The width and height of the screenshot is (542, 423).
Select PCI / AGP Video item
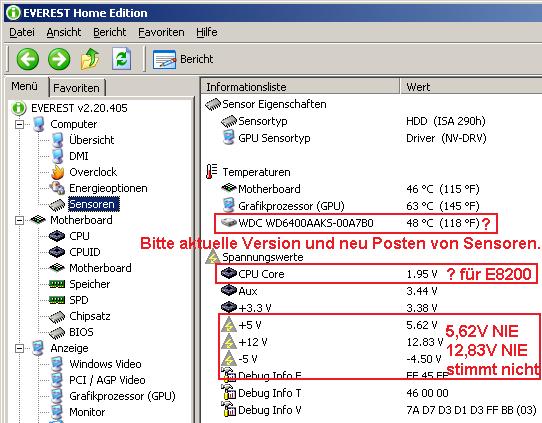point(107,380)
